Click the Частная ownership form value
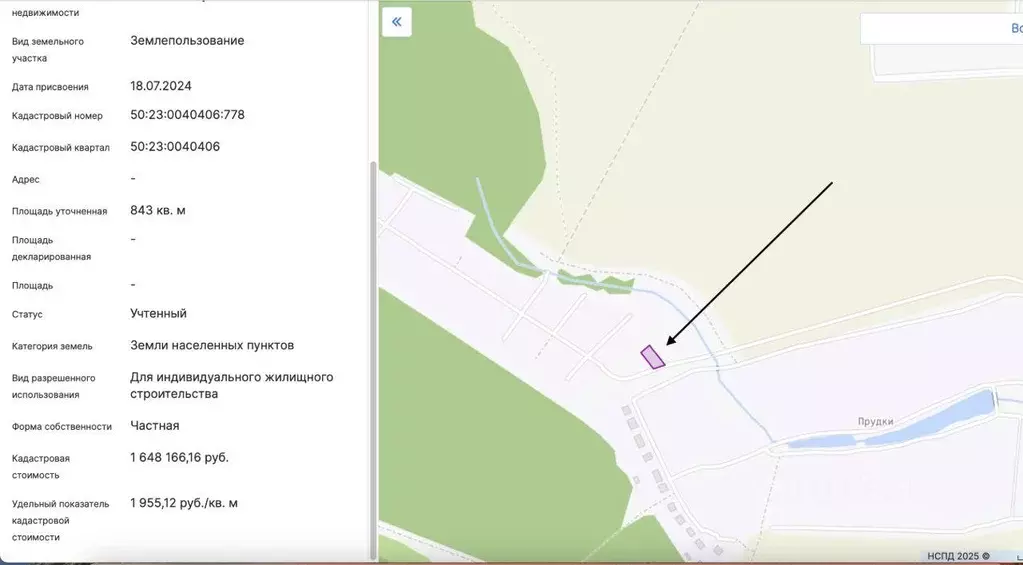 [x=155, y=425]
